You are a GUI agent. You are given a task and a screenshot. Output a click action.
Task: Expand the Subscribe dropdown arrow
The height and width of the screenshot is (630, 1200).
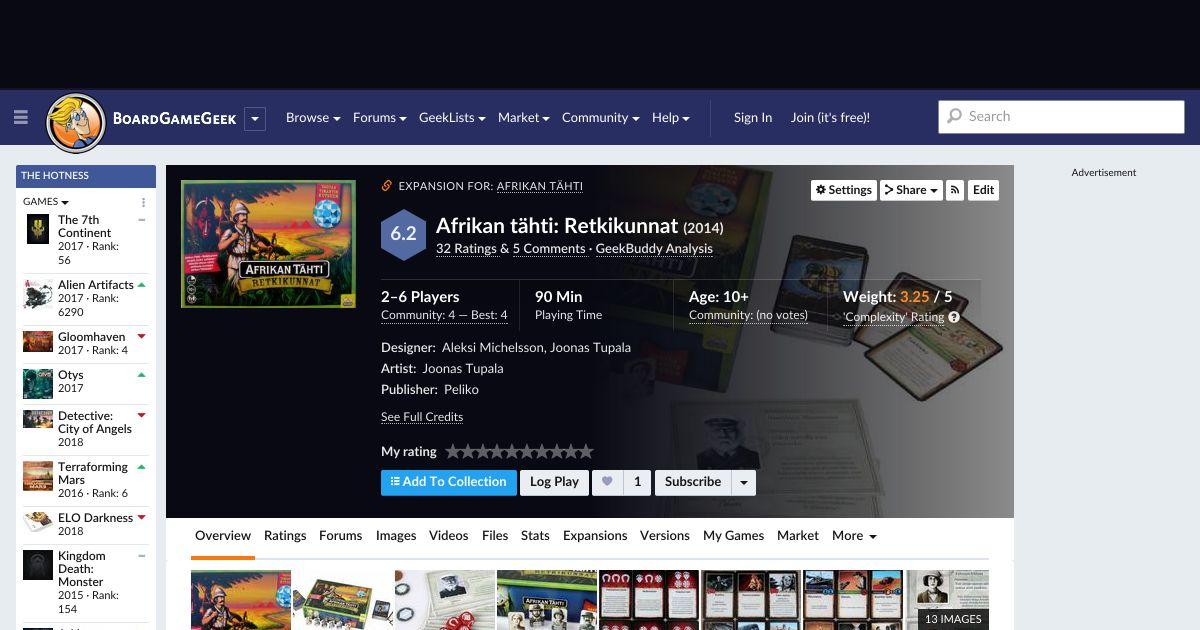pyautogui.click(x=744, y=482)
